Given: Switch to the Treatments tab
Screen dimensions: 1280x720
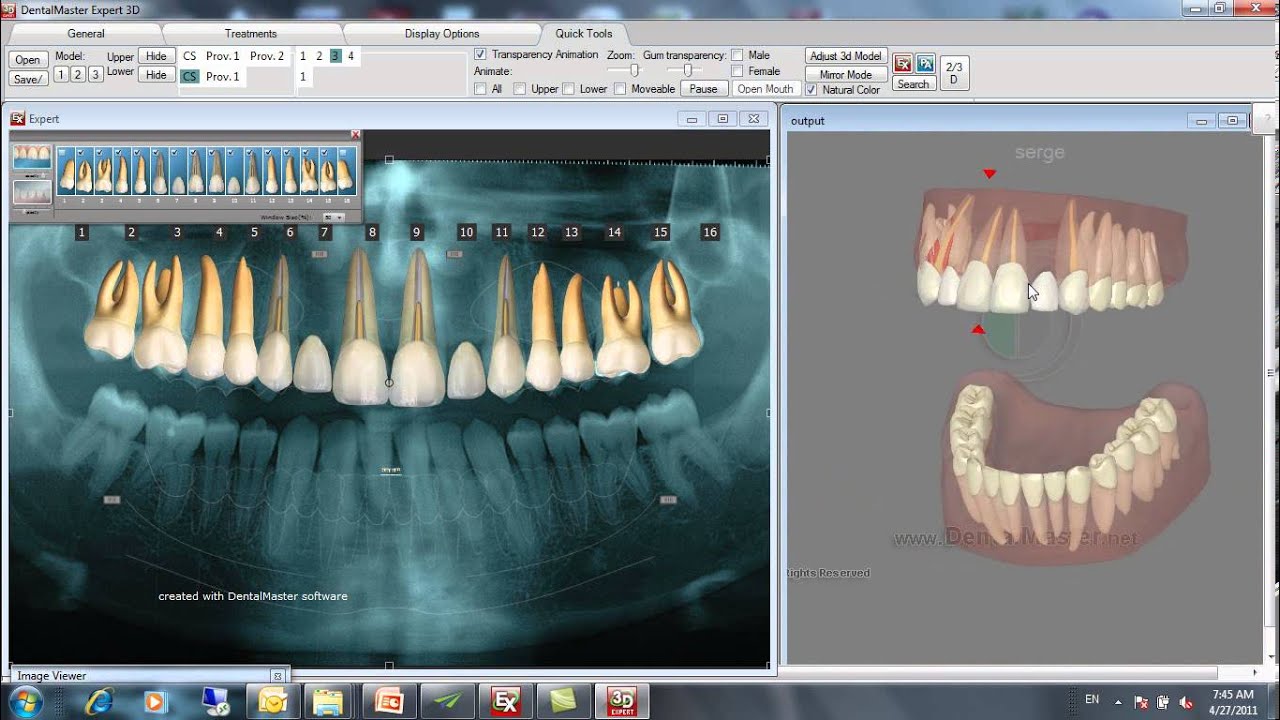Looking at the screenshot, I should [251, 33].
